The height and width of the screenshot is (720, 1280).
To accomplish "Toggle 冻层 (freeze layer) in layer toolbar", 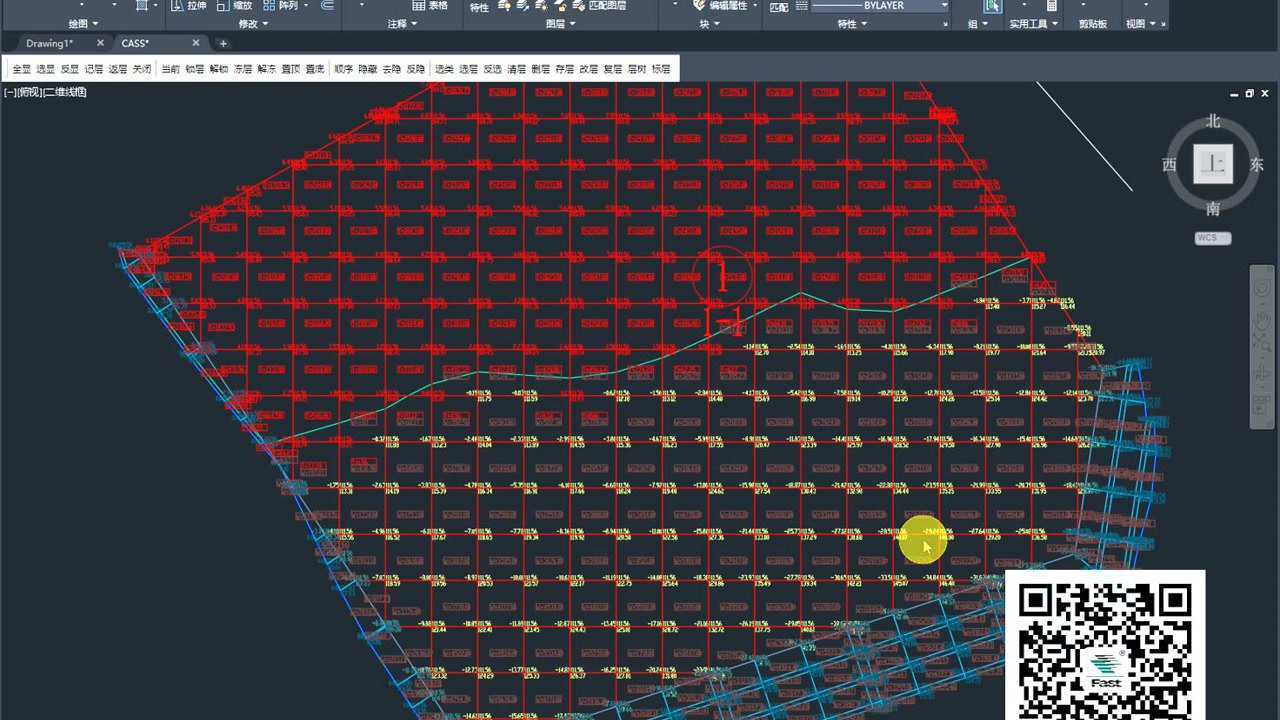I will point(243,69).
